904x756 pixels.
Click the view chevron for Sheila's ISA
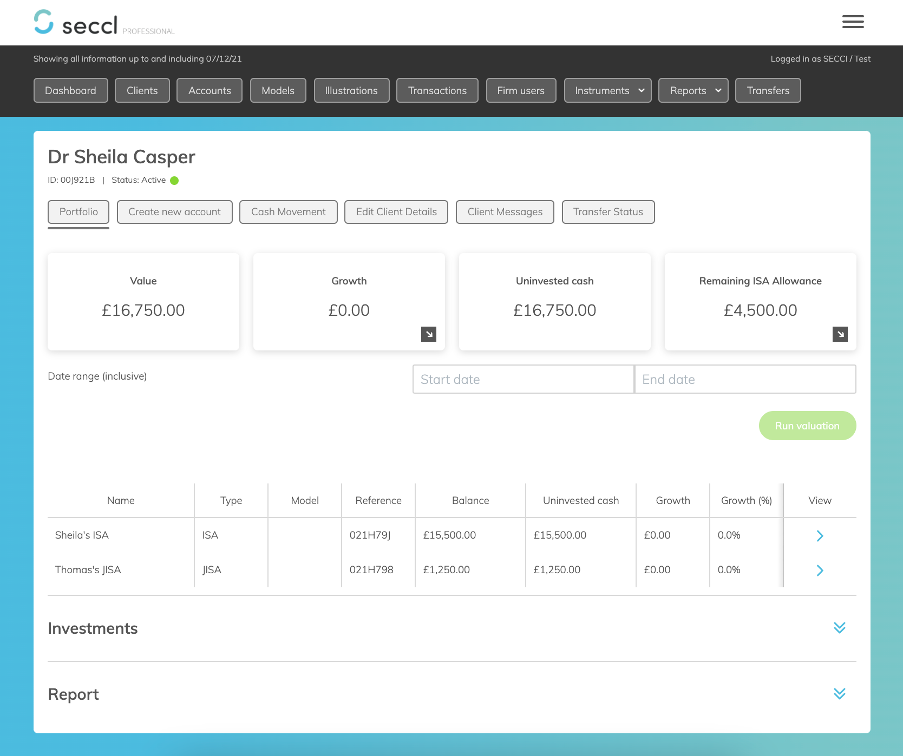[x=819, y=535]
